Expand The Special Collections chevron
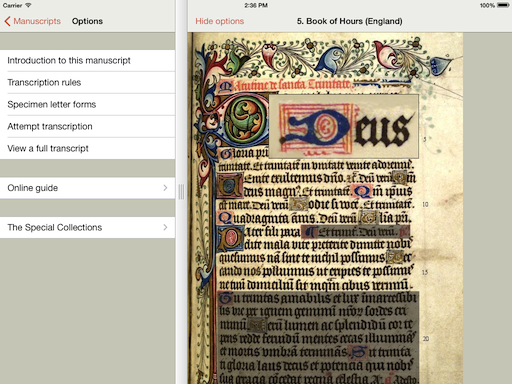512x384 pixels. point(165,227)
